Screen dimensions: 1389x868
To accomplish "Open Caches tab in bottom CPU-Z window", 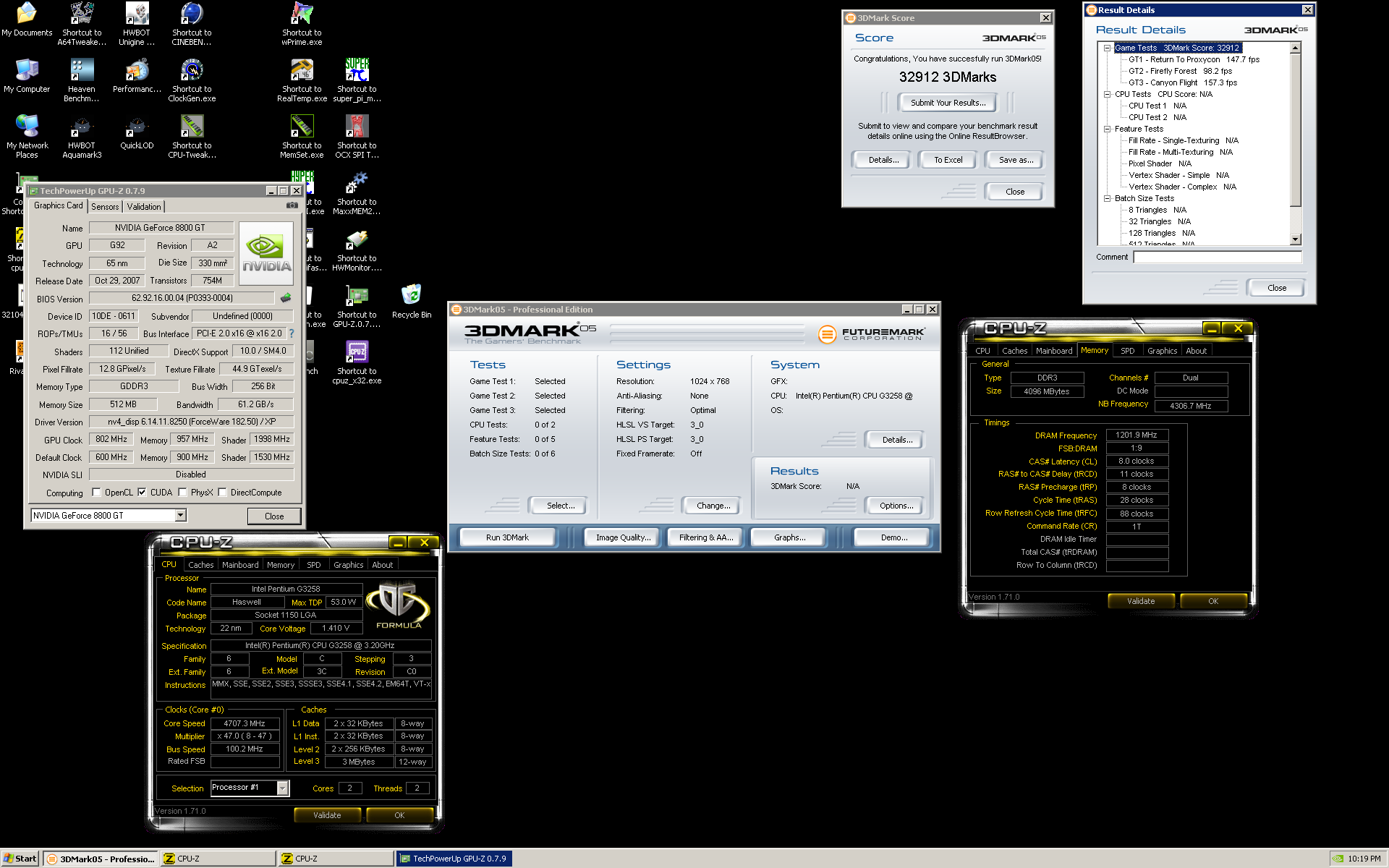I will 200,565.
